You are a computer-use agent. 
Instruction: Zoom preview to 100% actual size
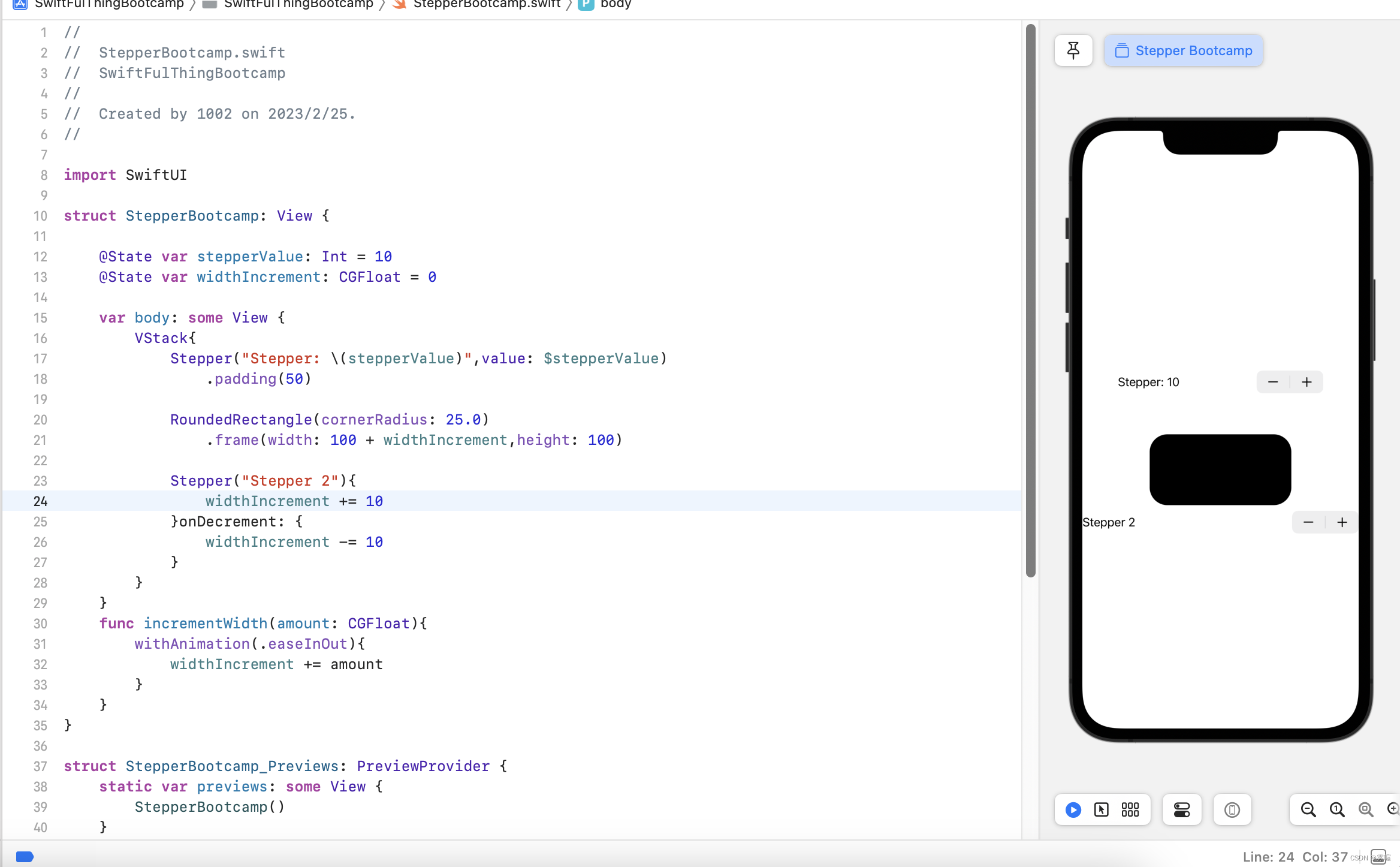point(1337,810)
